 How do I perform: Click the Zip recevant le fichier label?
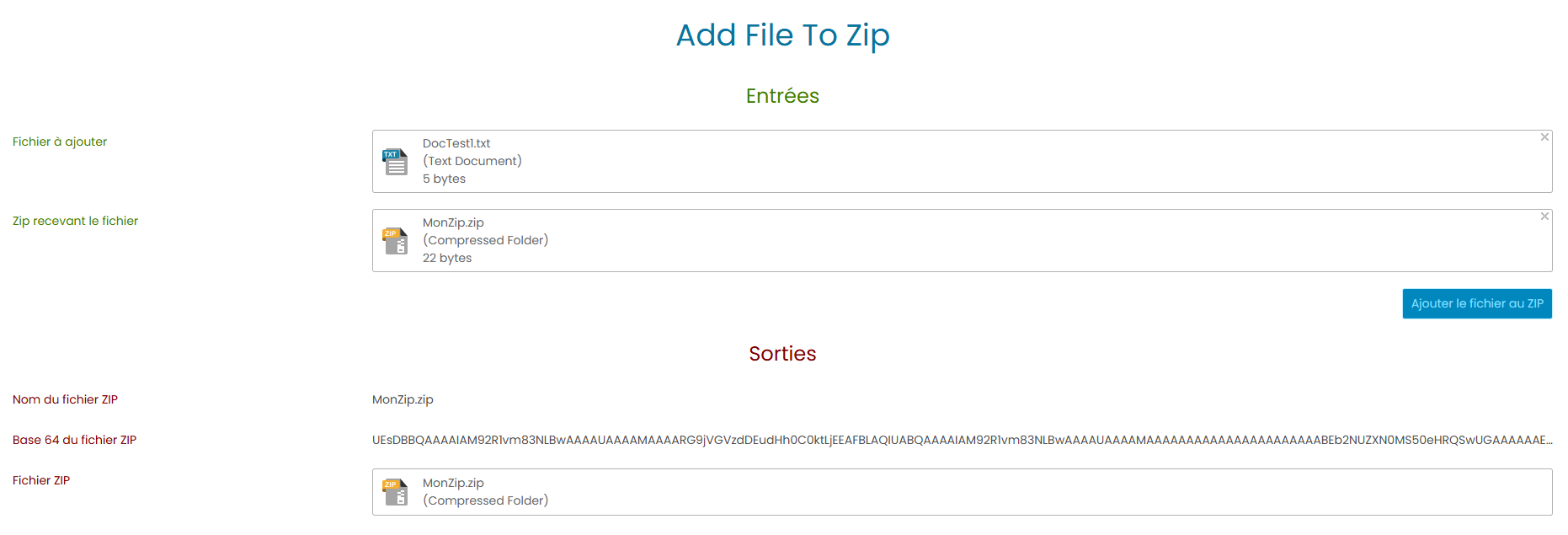tap(75, 221)
